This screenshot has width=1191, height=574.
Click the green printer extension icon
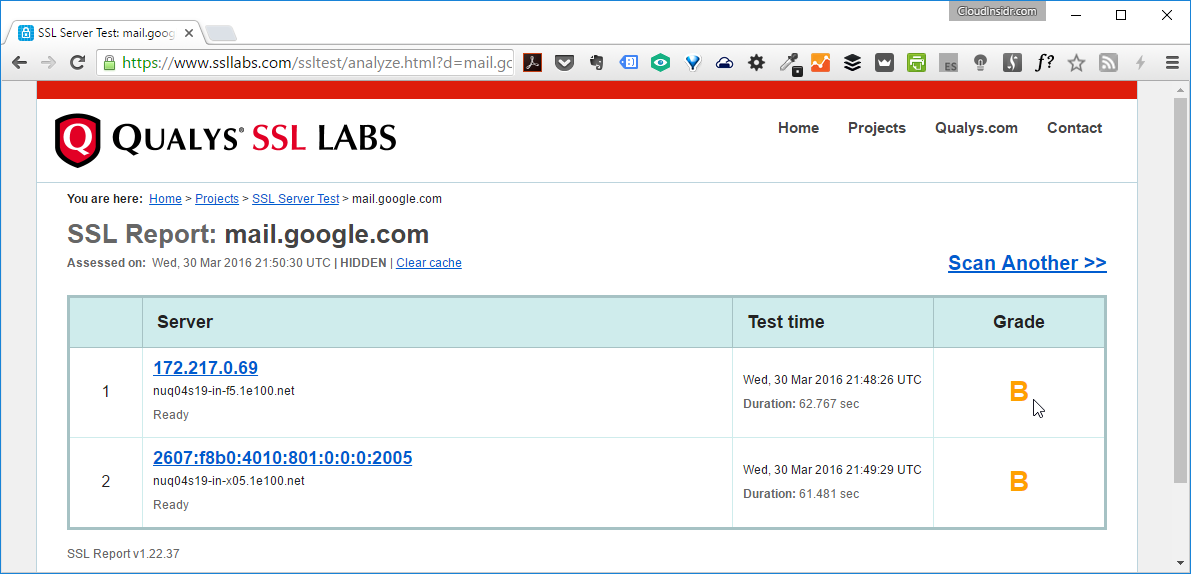[916, 63]
